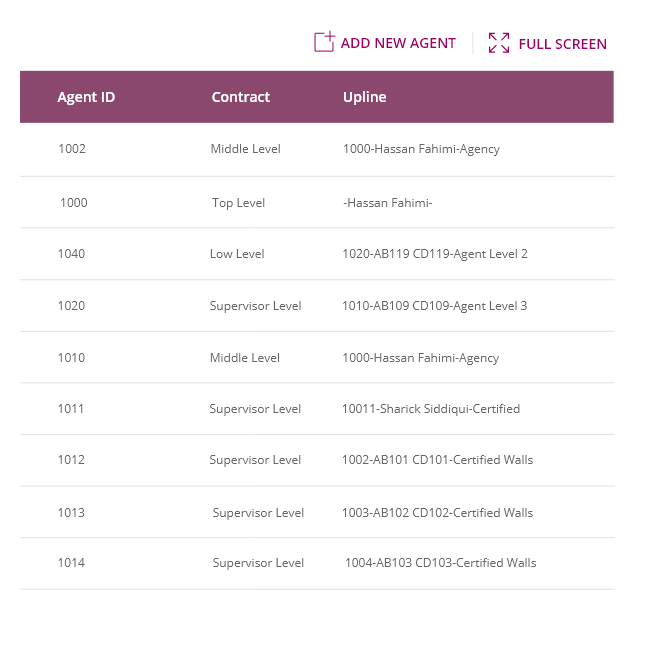
Task: Click the Low Level contract cell
Action: pyautogui.click(x=237, y=254)
